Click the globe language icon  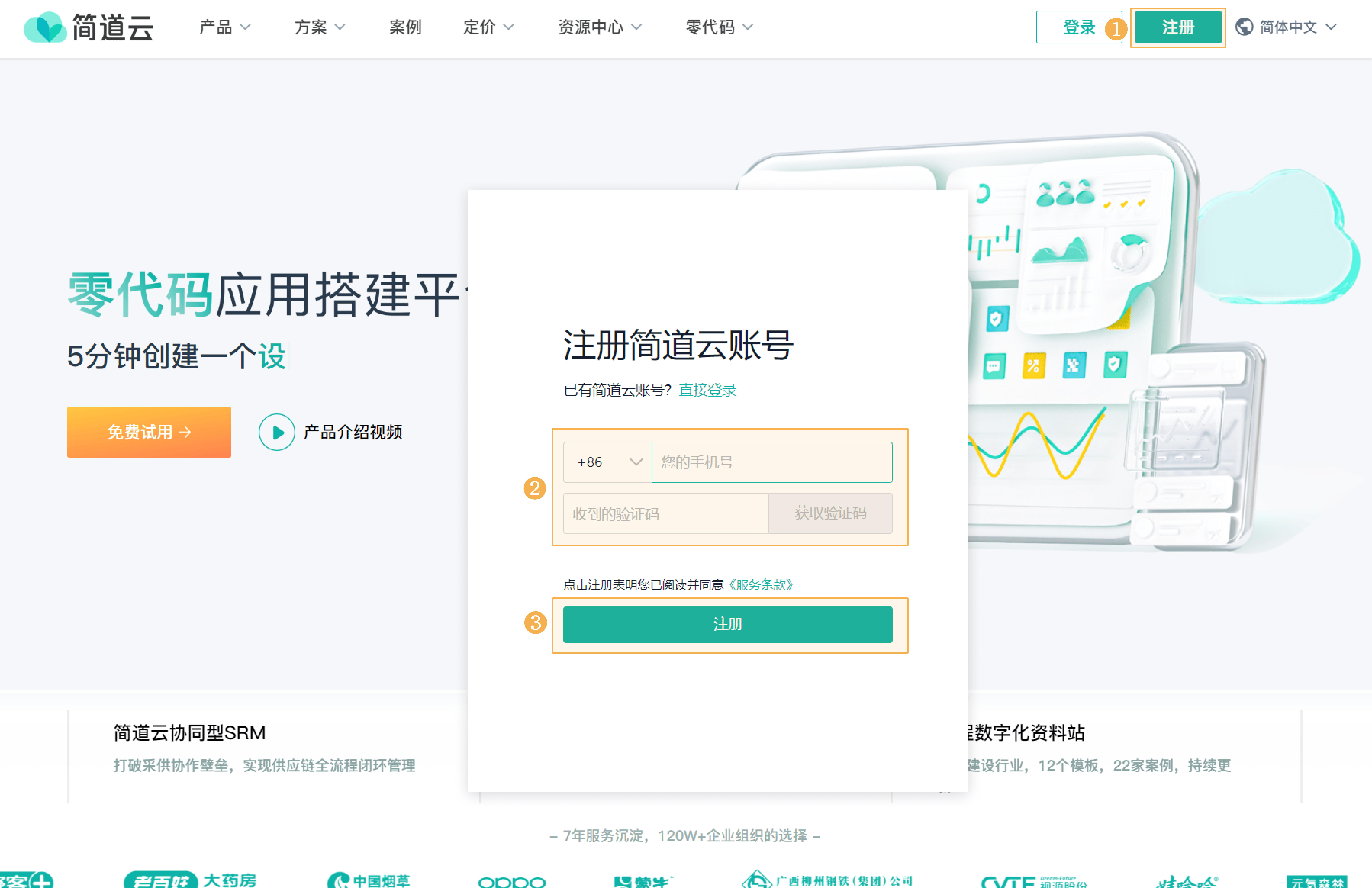tap(1245, 27)
